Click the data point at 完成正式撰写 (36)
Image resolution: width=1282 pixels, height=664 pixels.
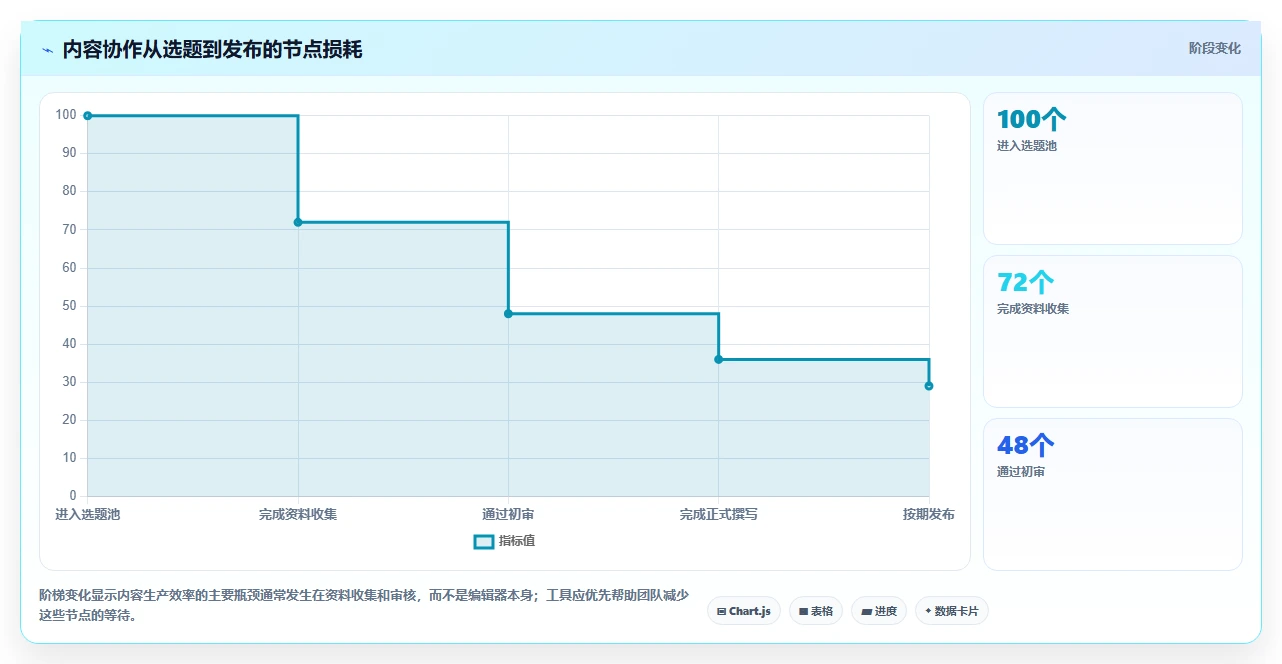(x=718, y=359)
